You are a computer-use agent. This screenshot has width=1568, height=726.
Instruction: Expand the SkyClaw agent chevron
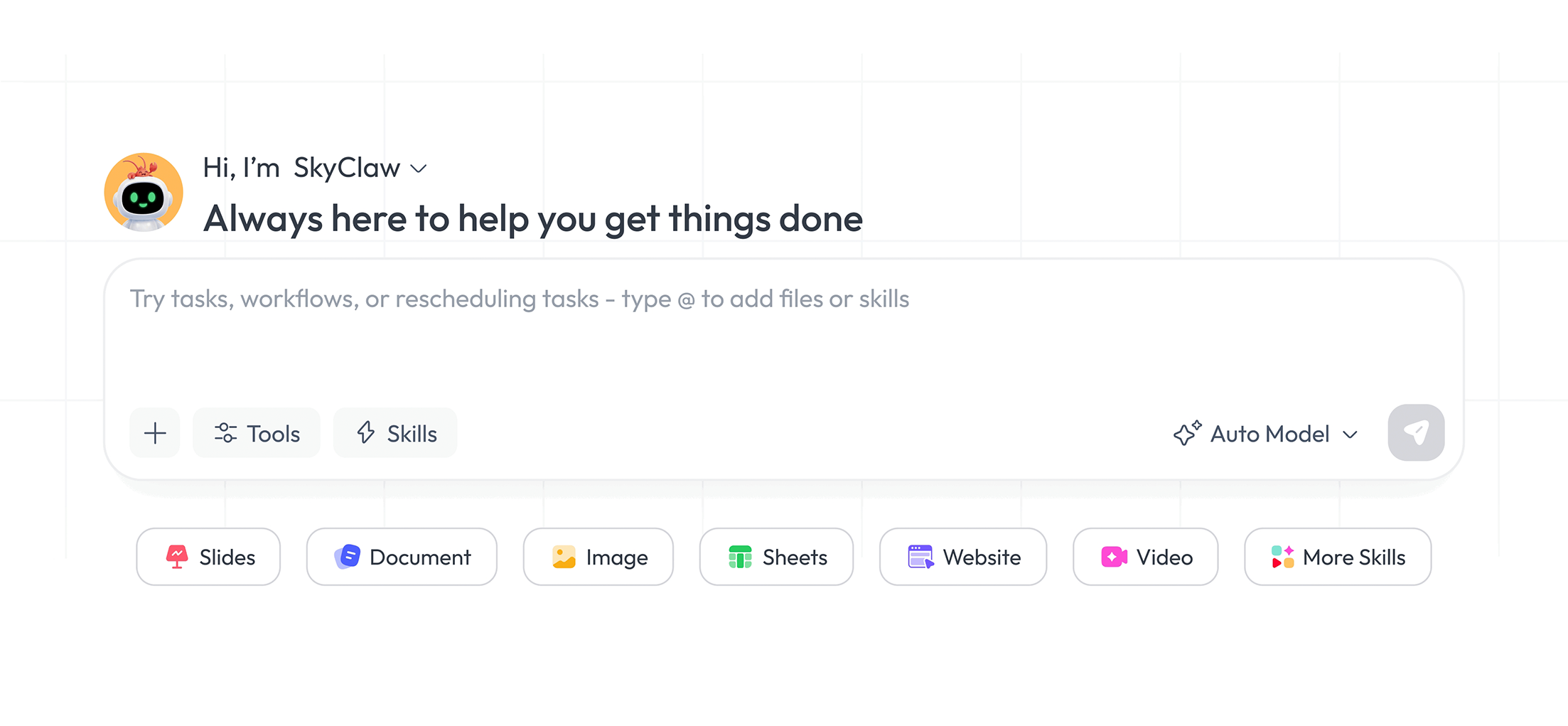tap(419, 169)
